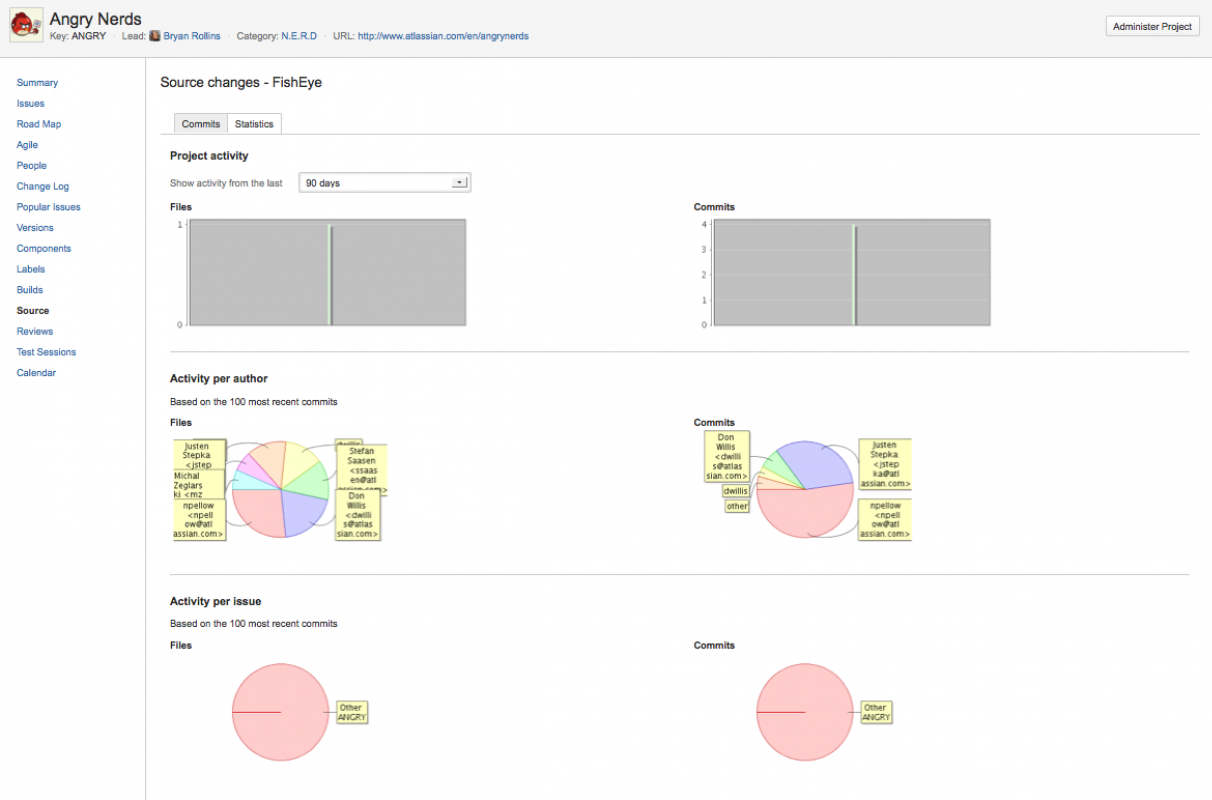Click the 'other' label on author Commits pie
The width and height of the screenshot is (1212, 800).
coord(737,506)
